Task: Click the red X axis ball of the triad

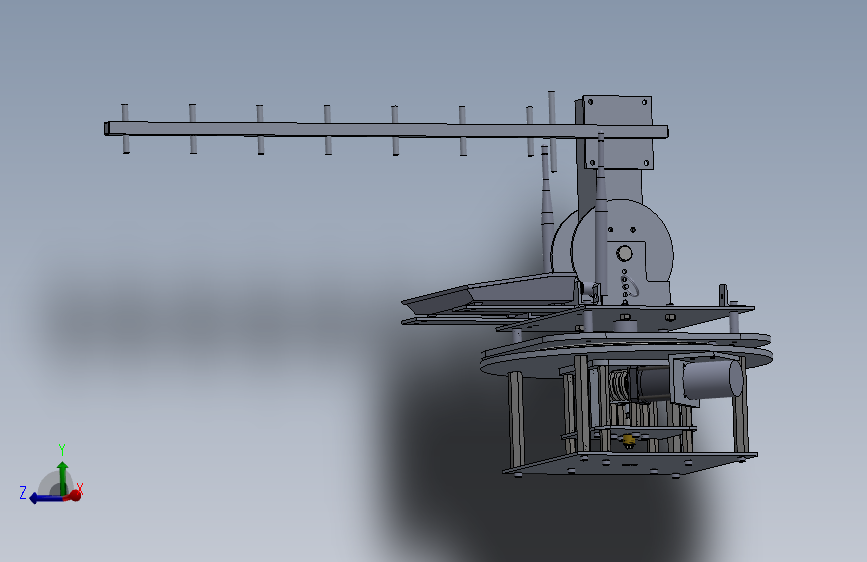Action: tap(75, 496)
